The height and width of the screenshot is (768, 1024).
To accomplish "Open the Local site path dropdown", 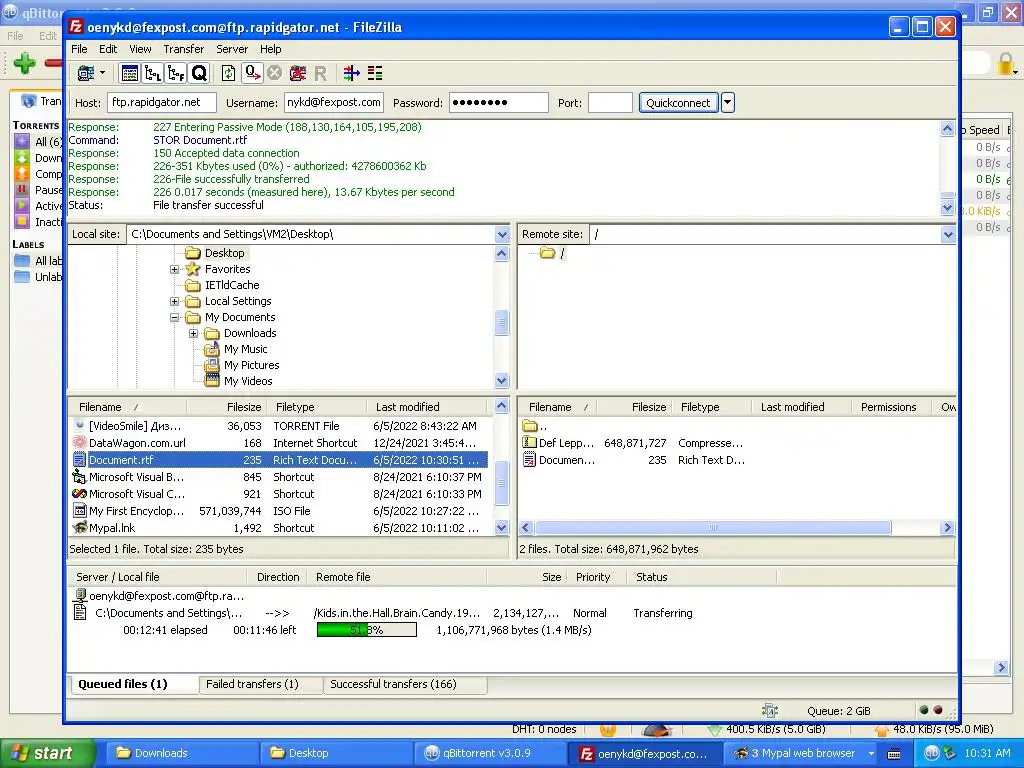I will tap(502, 234).
